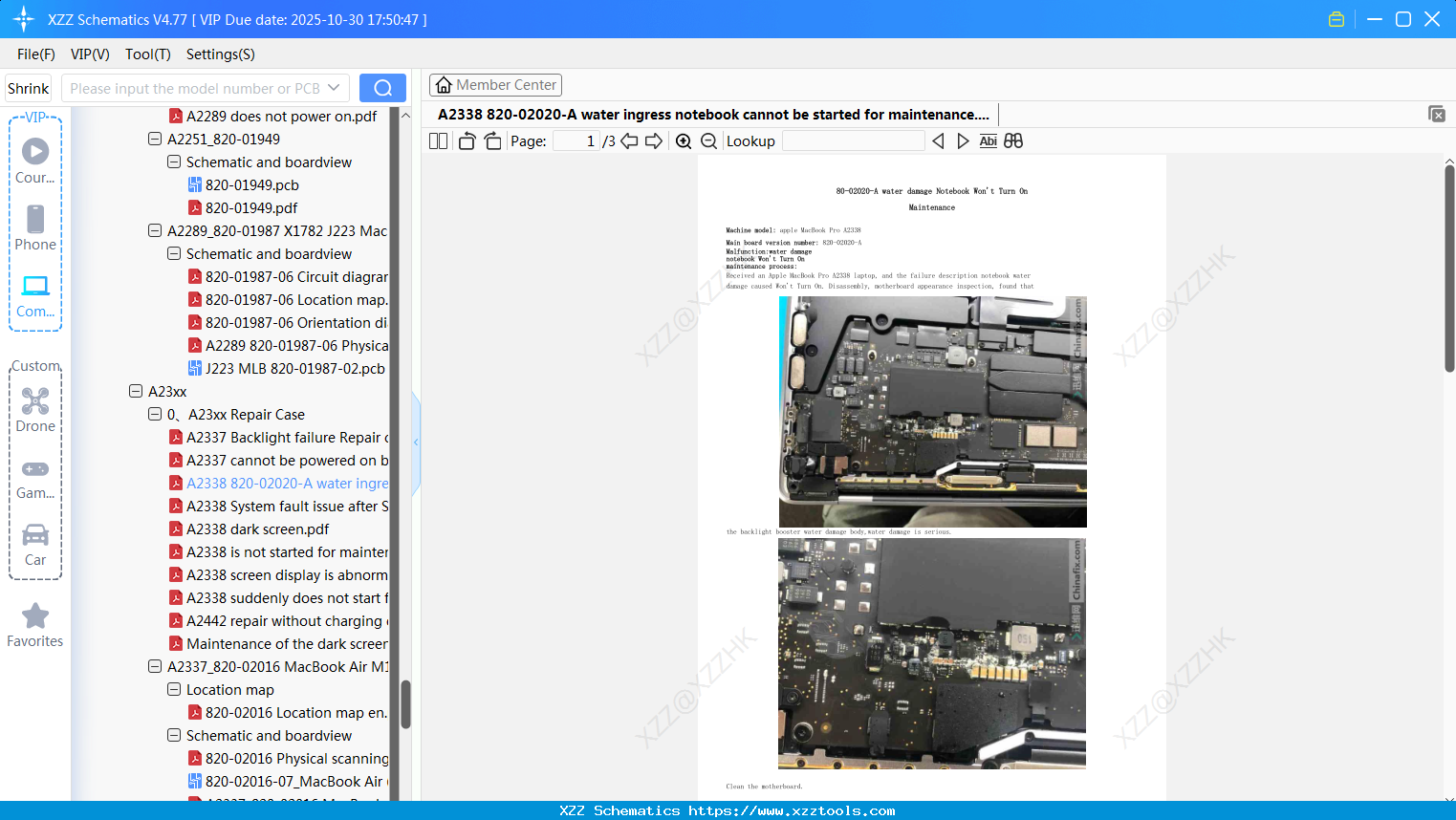Click the document viewer vertical scrollbar

click(x=1449, y=268)
